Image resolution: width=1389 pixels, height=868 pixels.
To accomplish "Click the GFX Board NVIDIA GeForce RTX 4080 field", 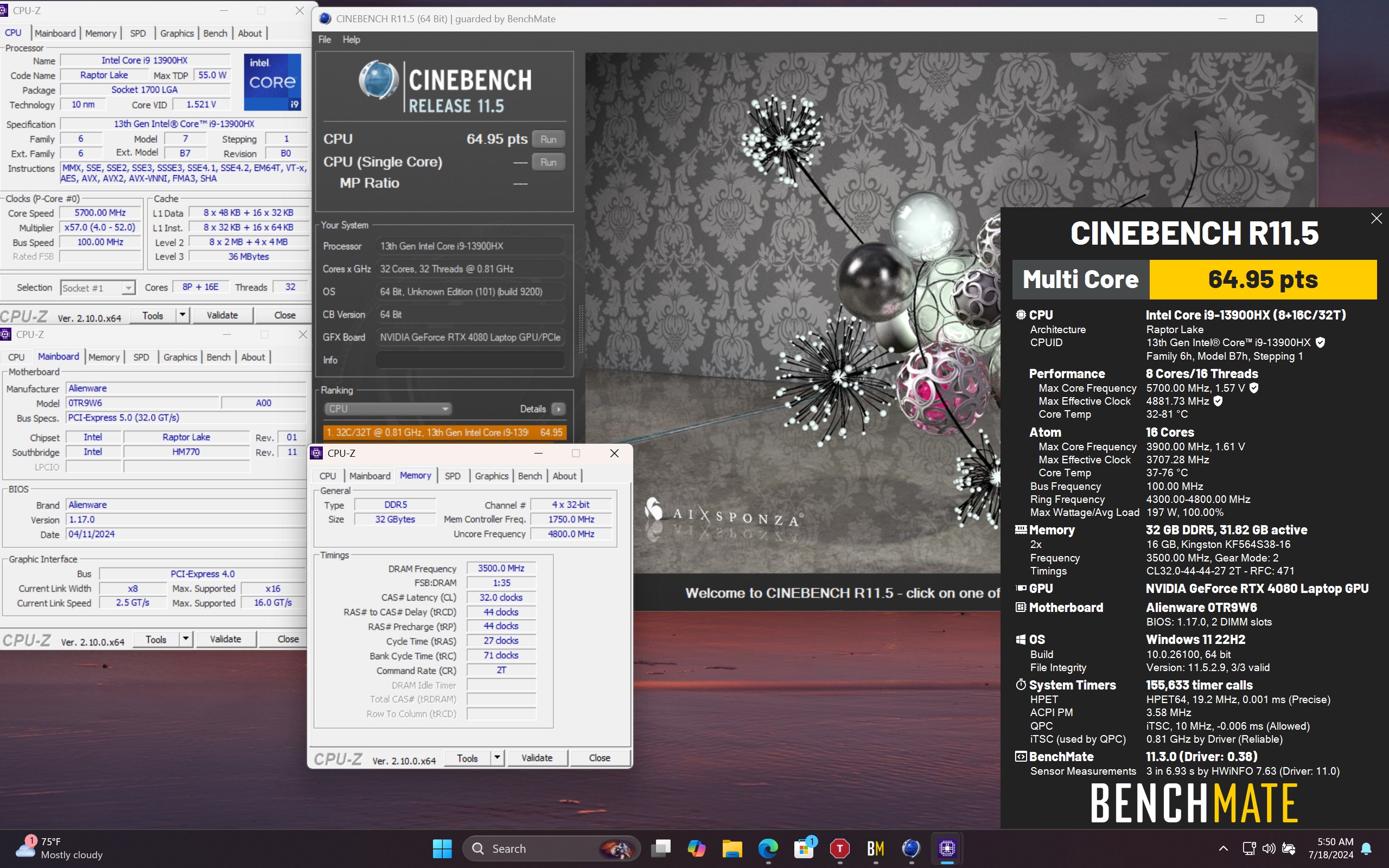I will point(470,337).
